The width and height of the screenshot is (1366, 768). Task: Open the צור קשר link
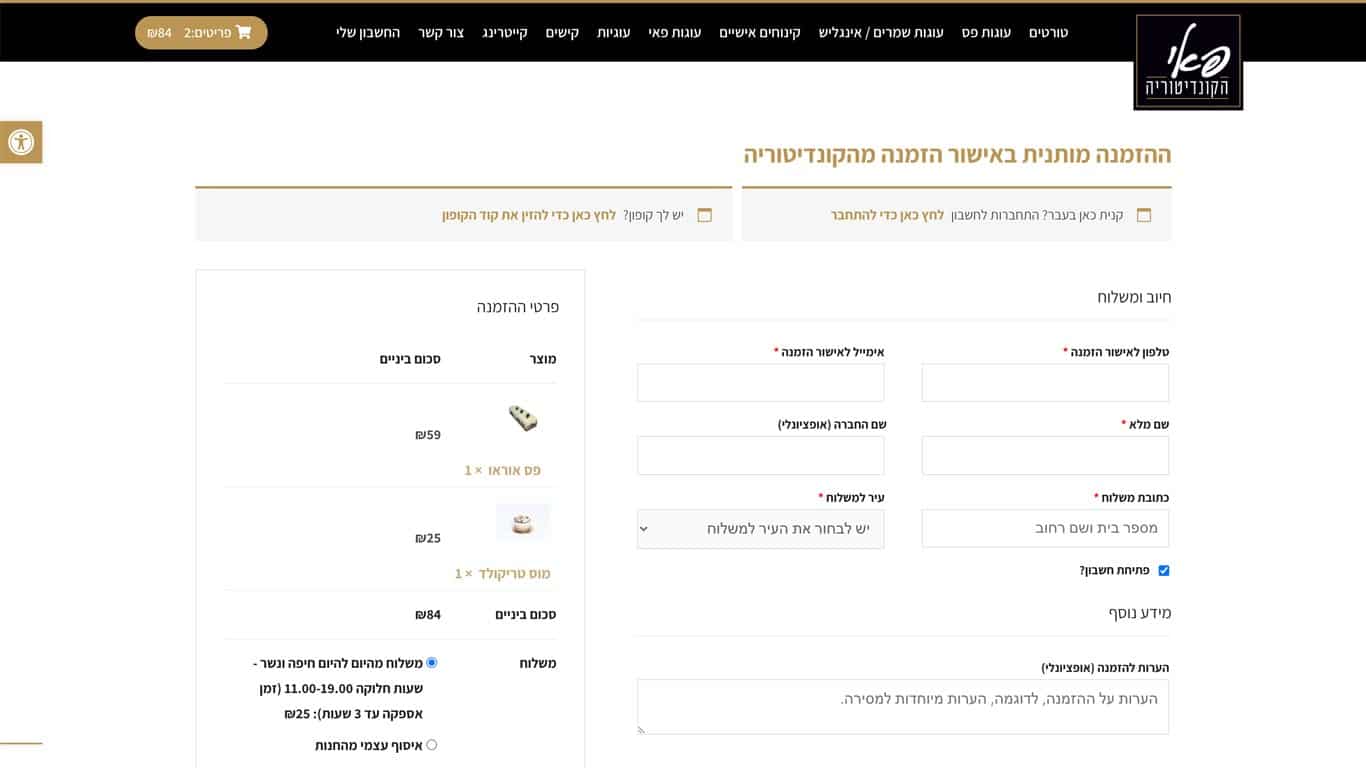click(x=441, y=32)
